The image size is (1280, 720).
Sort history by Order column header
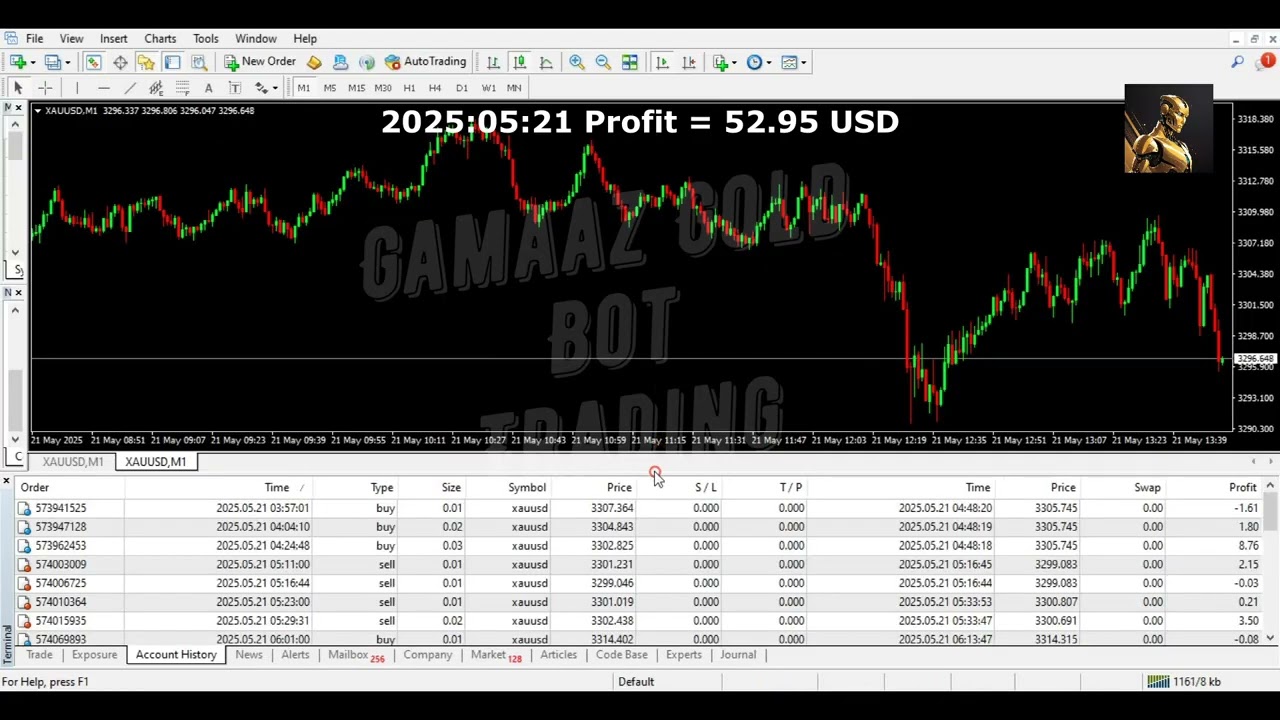pyautogui.click(x=35, y=487)
